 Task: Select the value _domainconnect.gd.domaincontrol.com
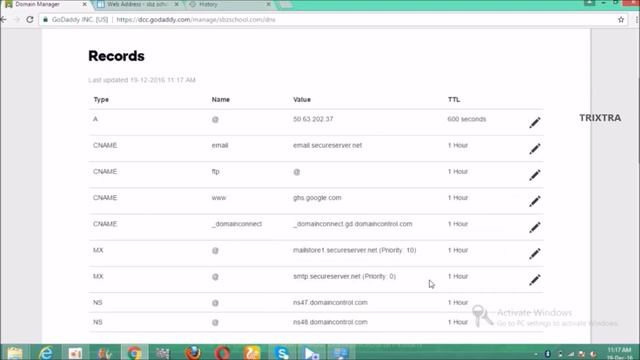click(x=353, y=224)
